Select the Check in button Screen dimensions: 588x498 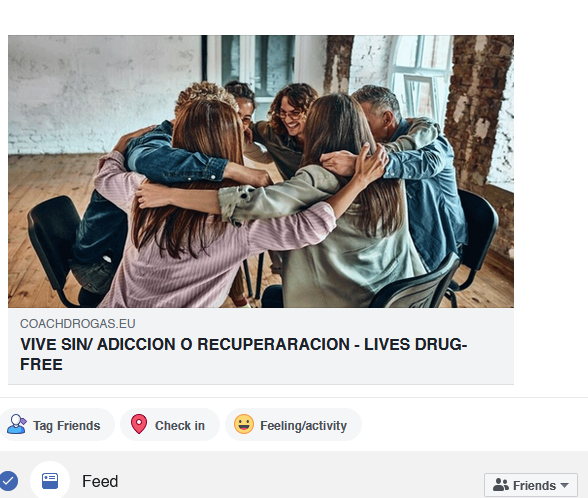170,425
